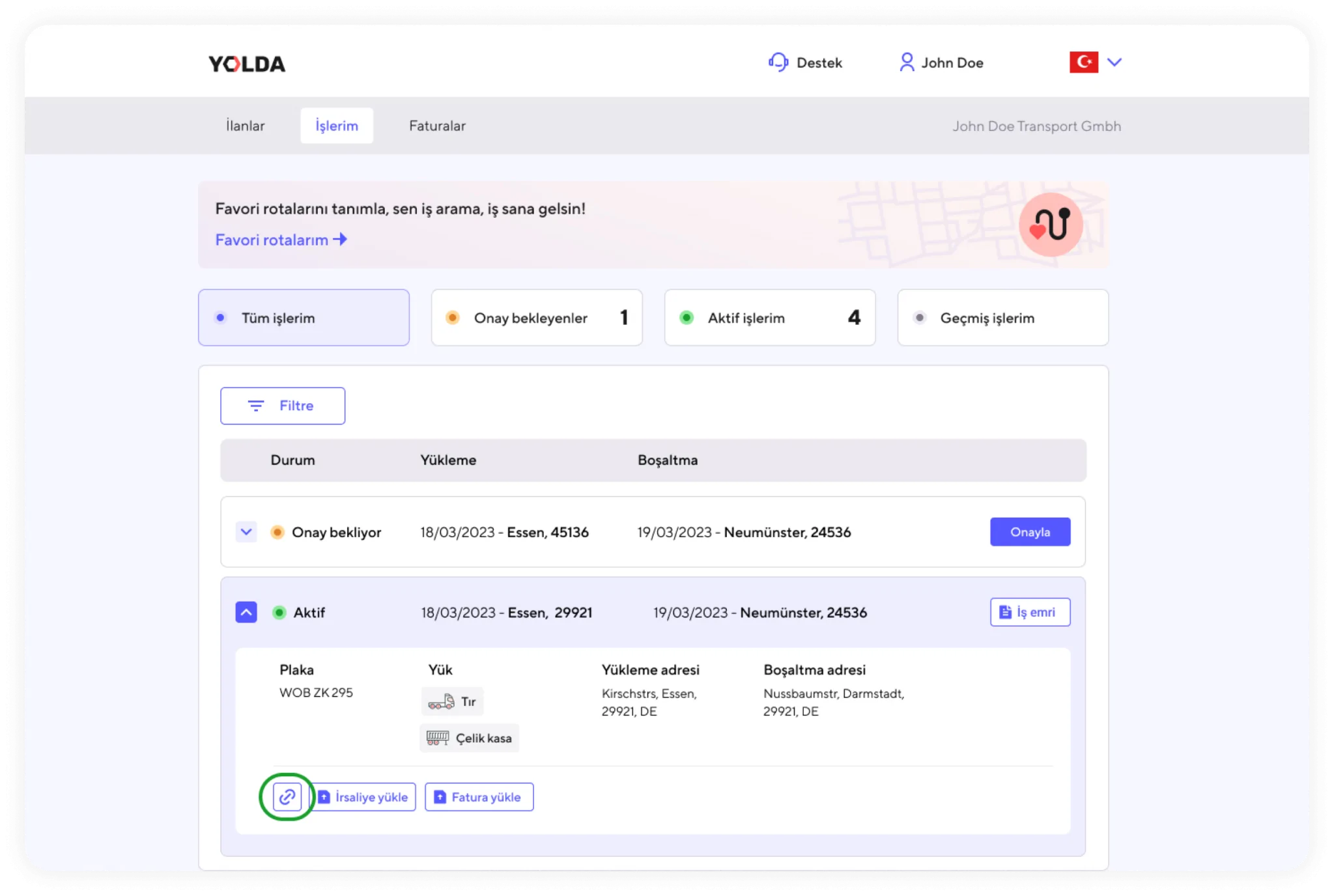Click the Çelik kasa trailer tag
This screenshot has width=1334, height=896.
469,738
